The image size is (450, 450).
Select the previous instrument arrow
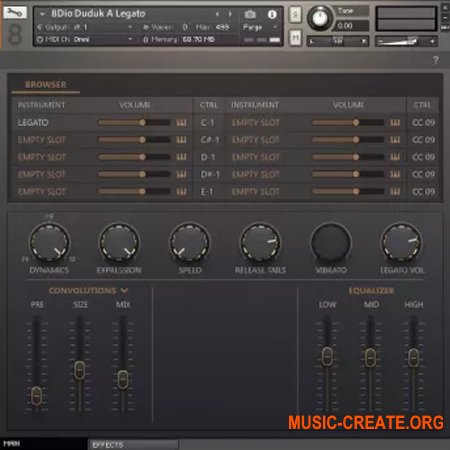tap(218, 14)
